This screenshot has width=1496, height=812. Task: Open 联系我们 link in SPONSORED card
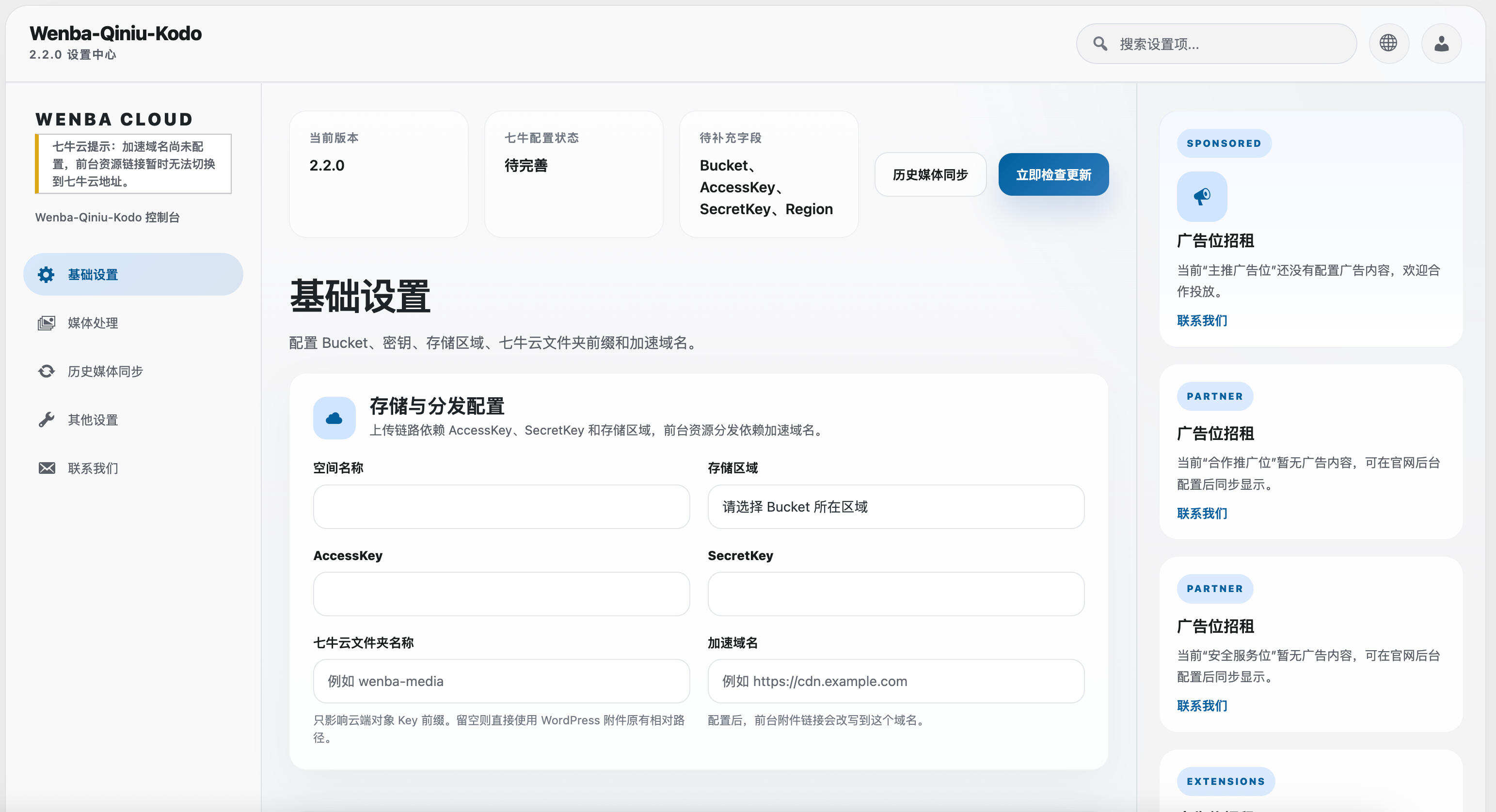click(1202, 320)
